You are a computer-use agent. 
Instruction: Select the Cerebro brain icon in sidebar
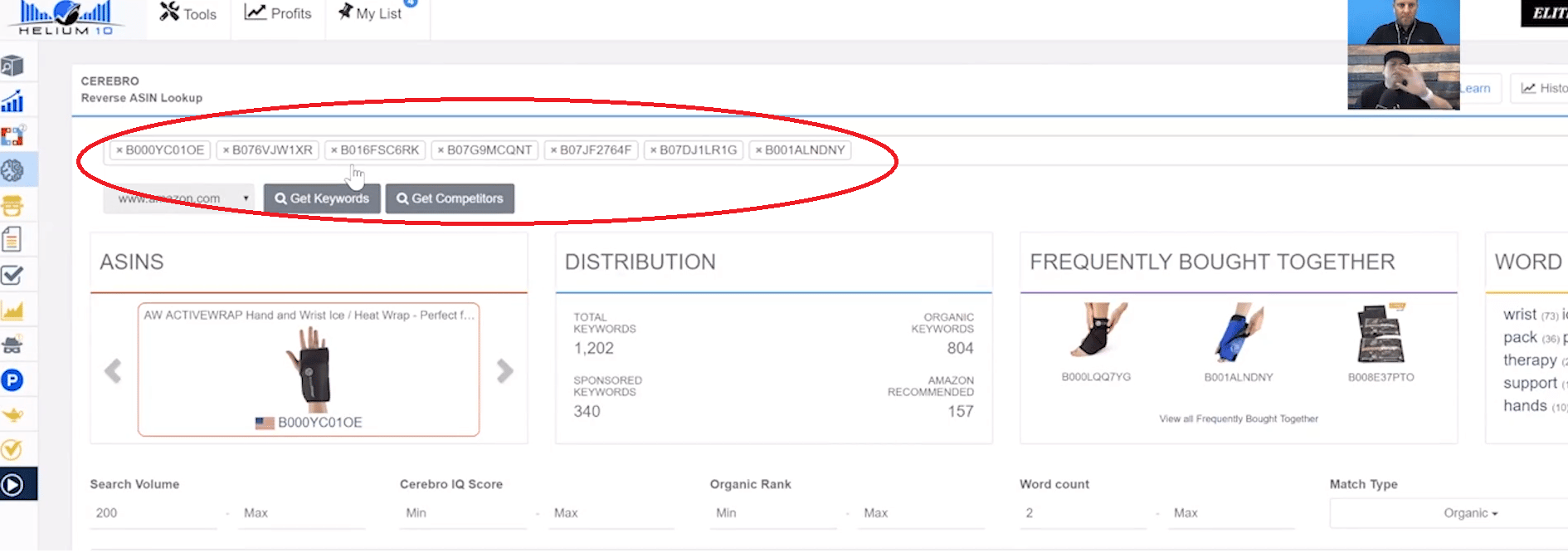pos(12,170)
